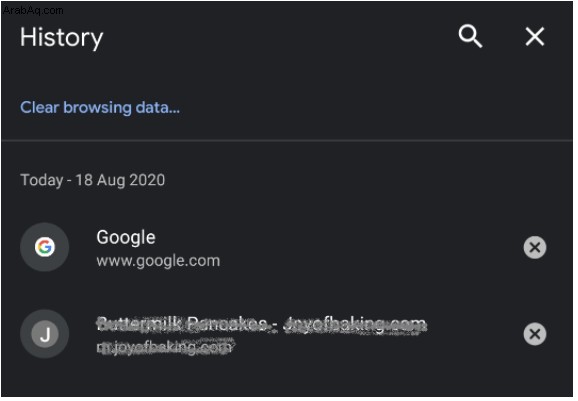
Task: Click the dark circle behind the J avatar
Action: 45,334
